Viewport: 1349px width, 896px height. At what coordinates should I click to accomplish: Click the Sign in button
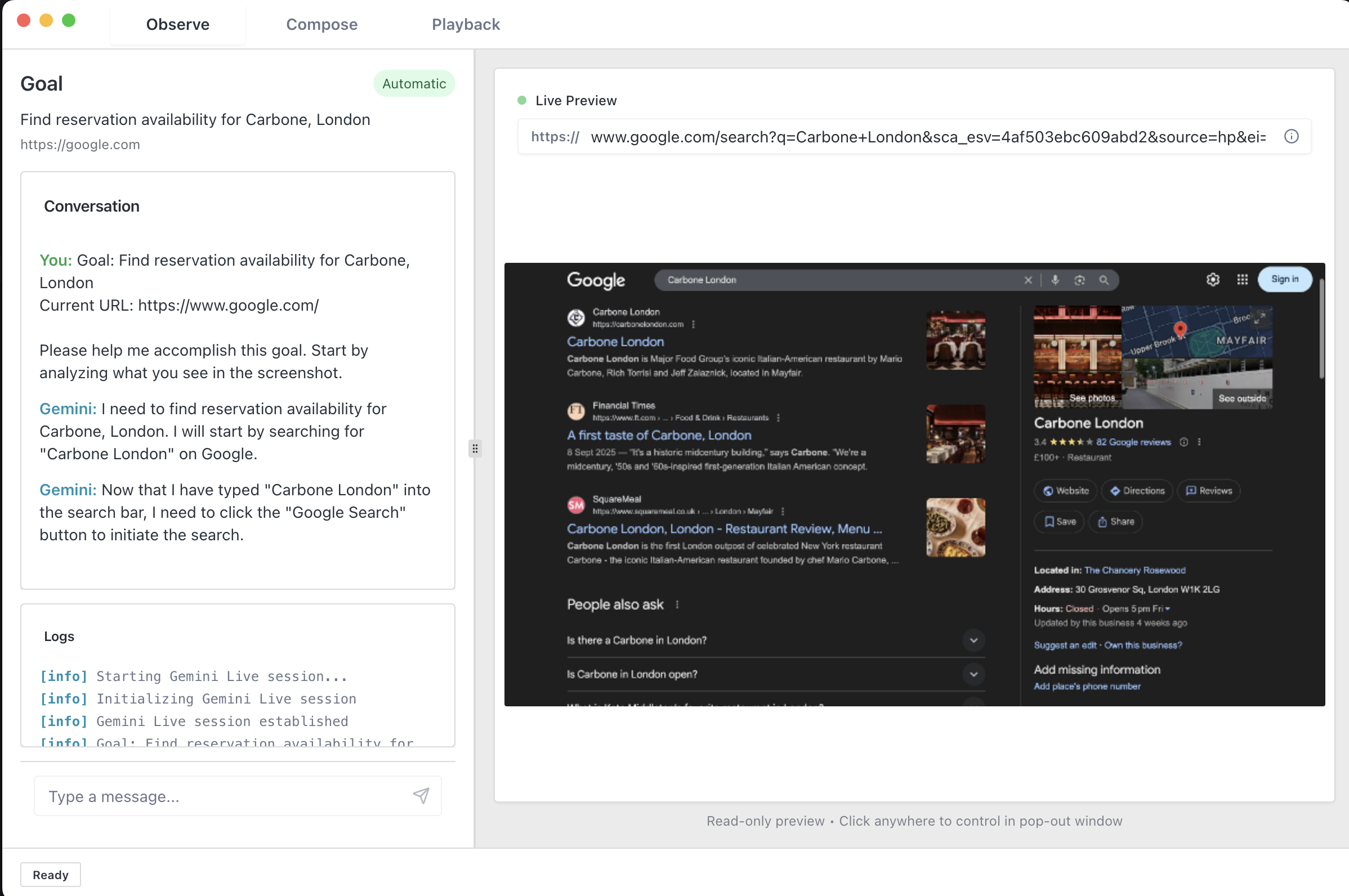click(1284, 279)
